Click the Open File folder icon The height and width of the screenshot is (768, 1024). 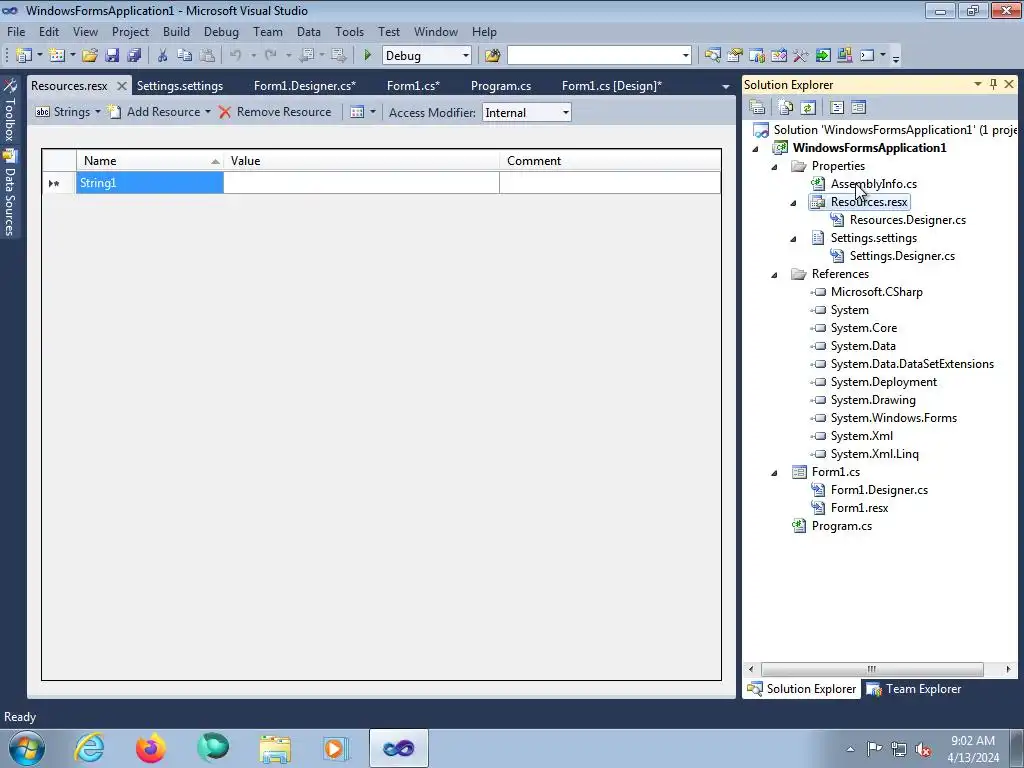[x=90, y=56]
